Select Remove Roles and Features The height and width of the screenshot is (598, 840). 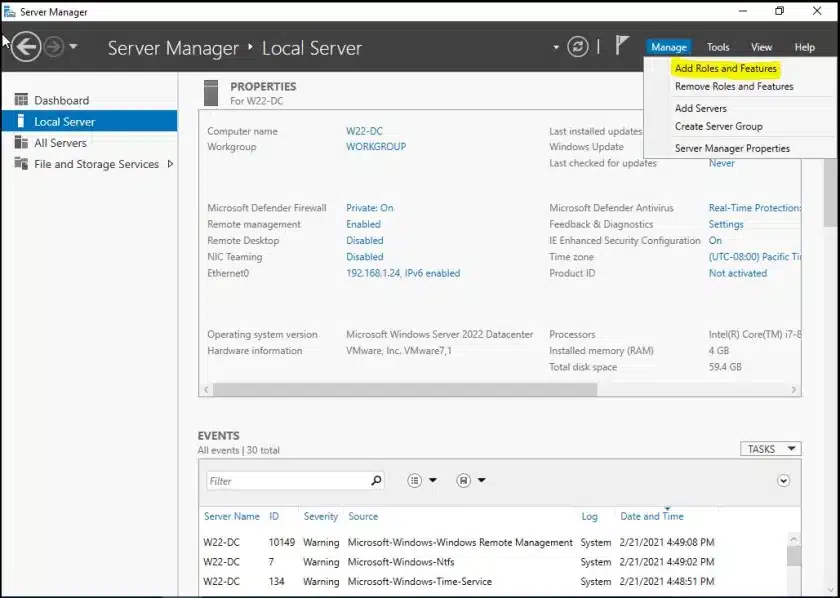click(734, 87)
